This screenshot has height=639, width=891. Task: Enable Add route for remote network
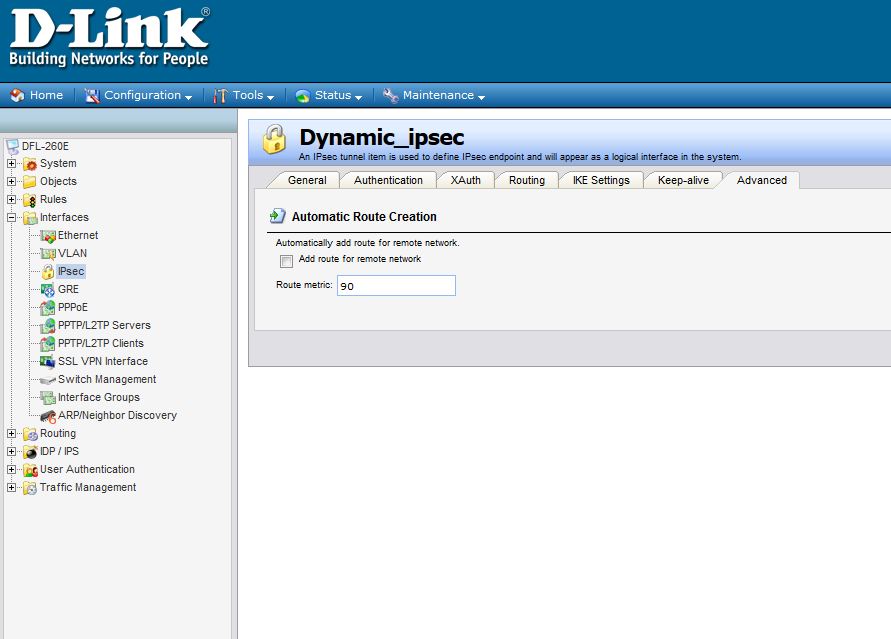(x=287, y=261)
